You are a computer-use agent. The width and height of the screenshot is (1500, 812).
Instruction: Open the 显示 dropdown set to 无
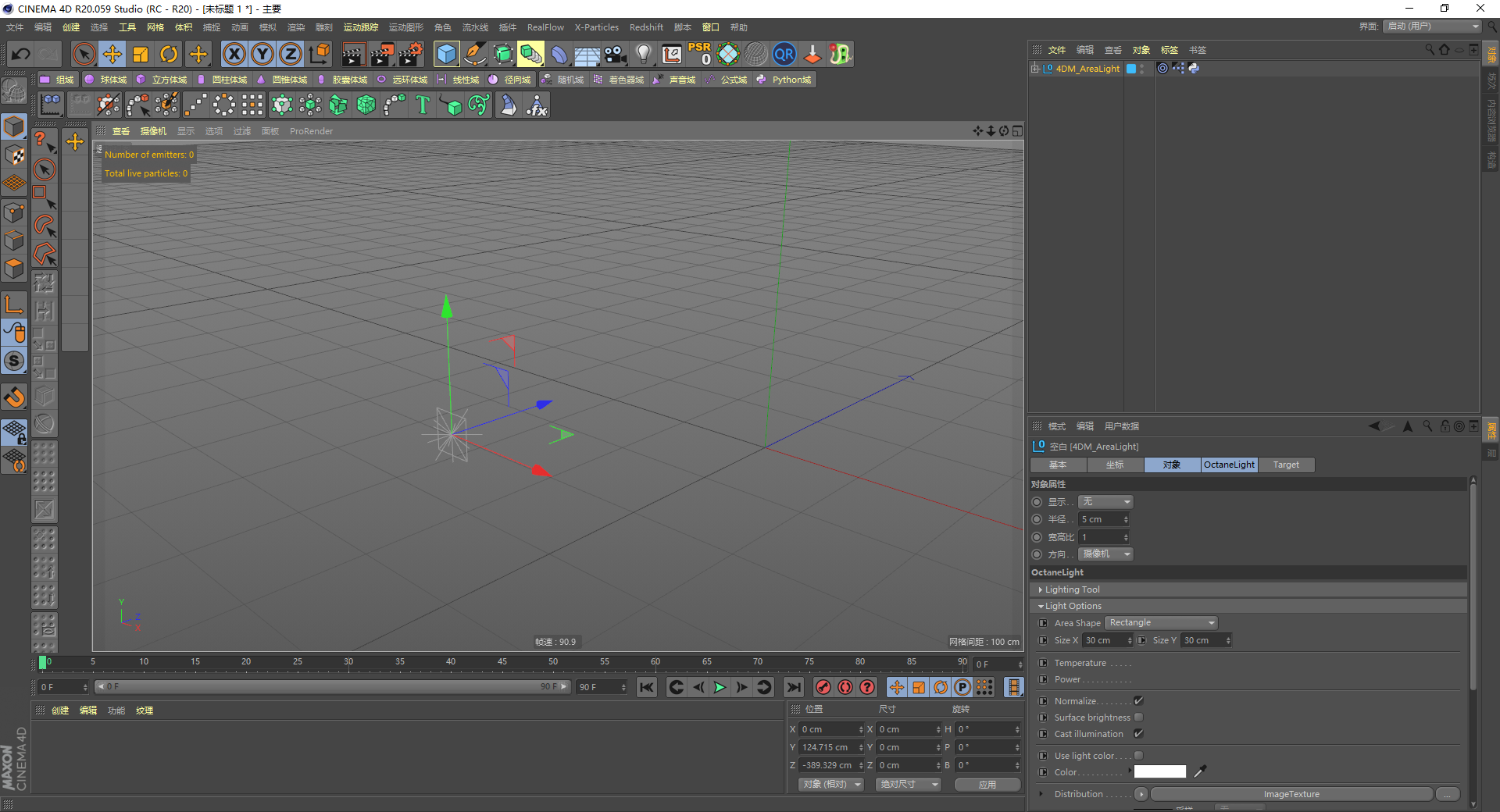coord(1105,502)
